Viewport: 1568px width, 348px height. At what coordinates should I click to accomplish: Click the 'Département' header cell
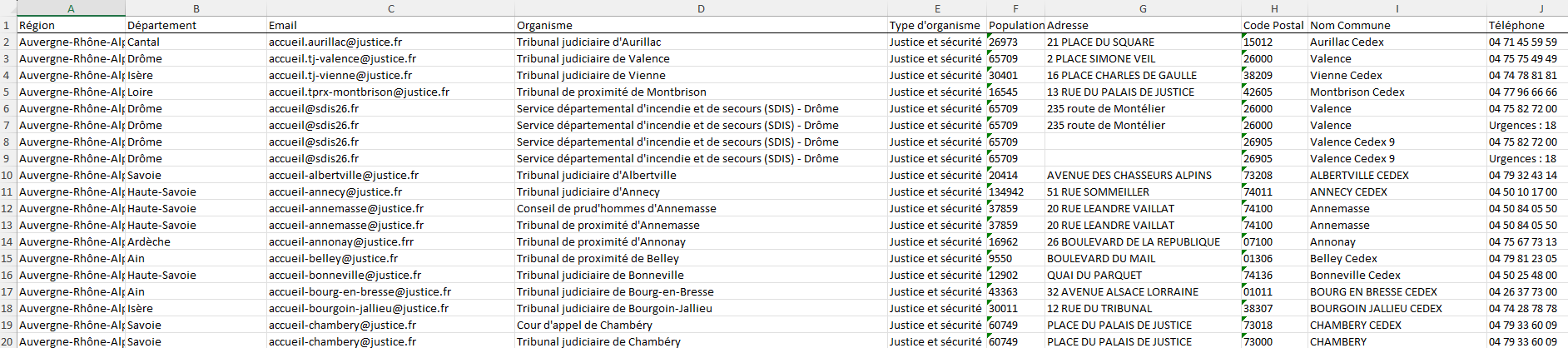[196, 25]
